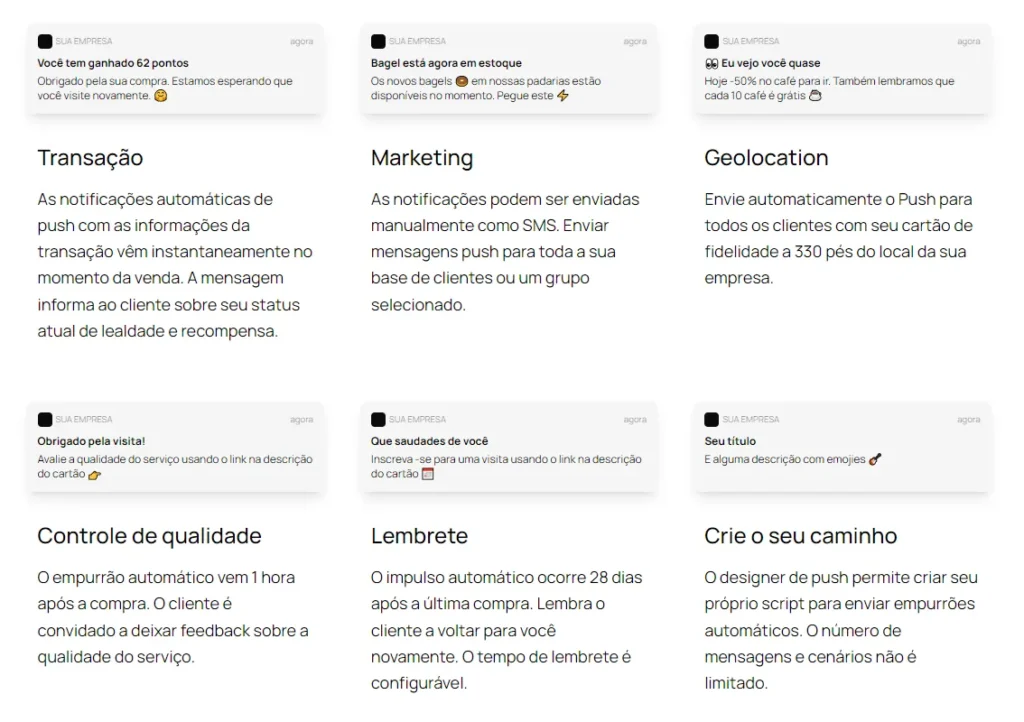Viewport: 1024px width, 722px height.
Task: Click the 'Crie o seu caminho' heading
Action: [x=801, y=536]
